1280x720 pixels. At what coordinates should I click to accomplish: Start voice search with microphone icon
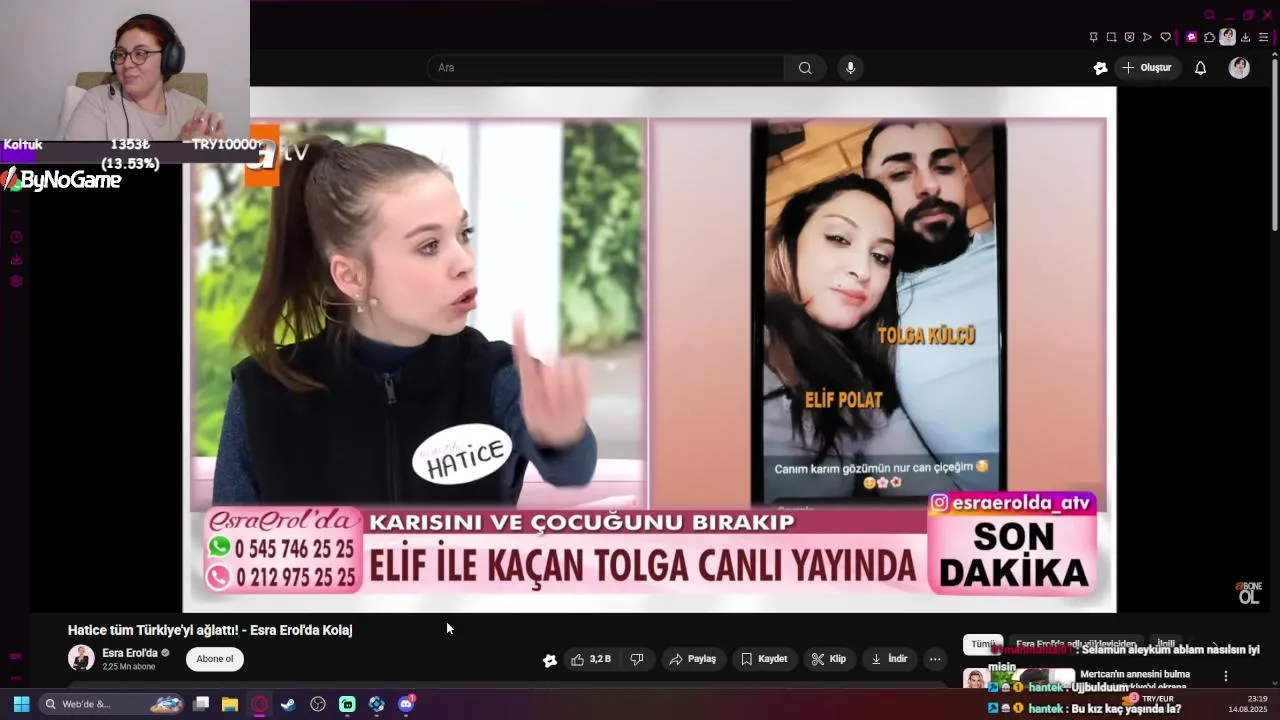point(850,68)
